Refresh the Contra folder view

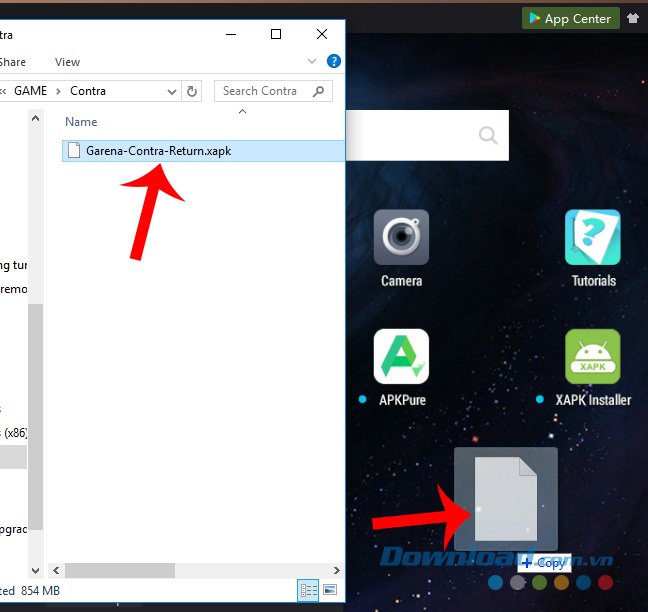(x=192, y=91)
